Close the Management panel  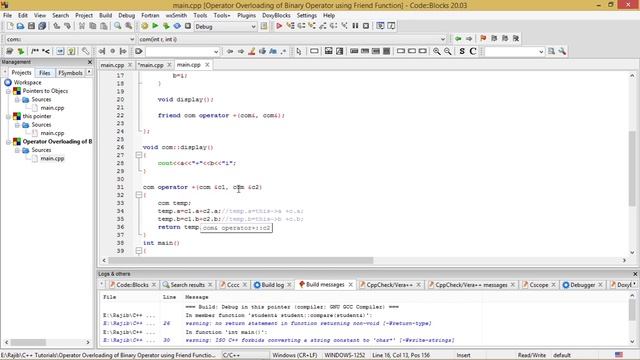[90, 62]
